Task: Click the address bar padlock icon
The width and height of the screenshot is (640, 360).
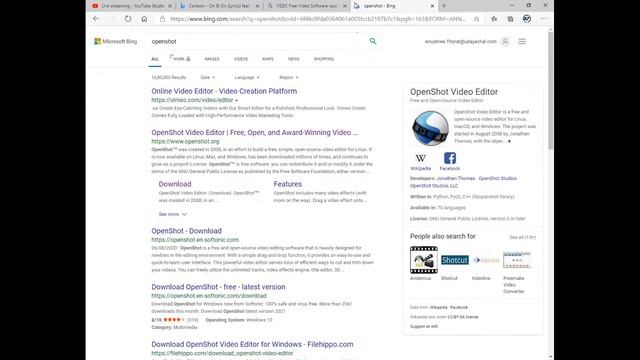Action: coord(162,19)
